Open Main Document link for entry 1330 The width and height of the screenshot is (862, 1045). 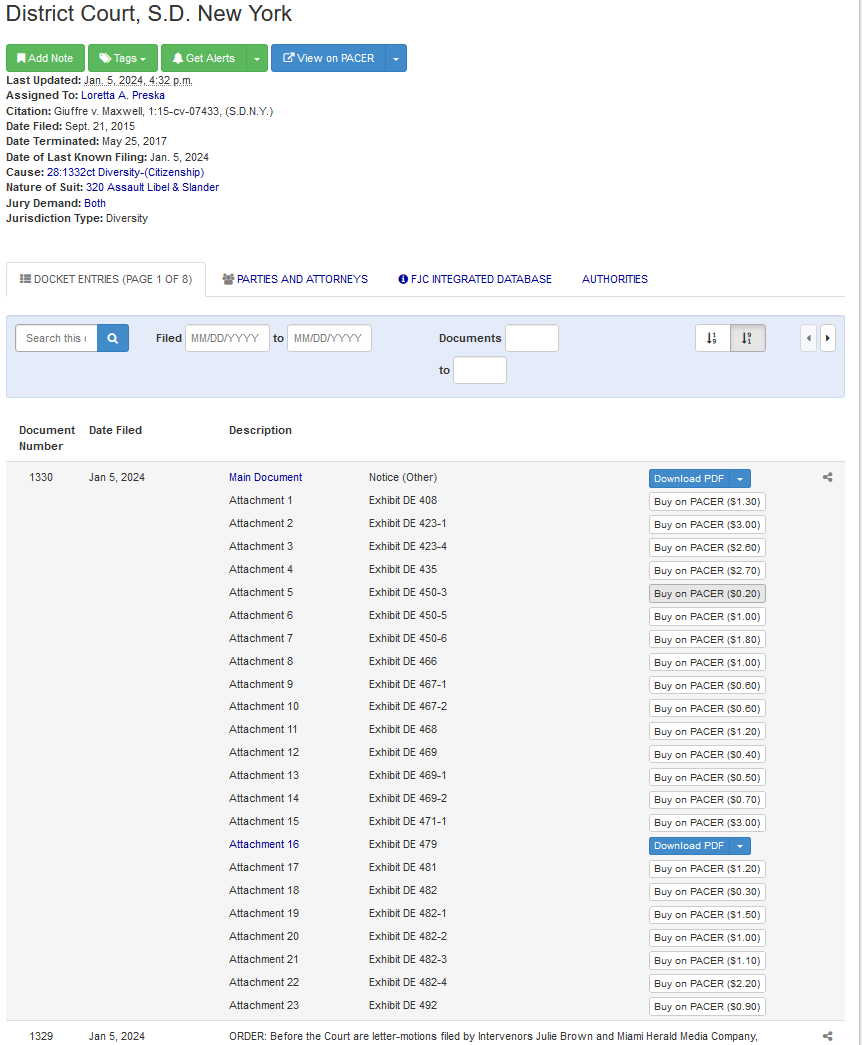coord(265,477)
